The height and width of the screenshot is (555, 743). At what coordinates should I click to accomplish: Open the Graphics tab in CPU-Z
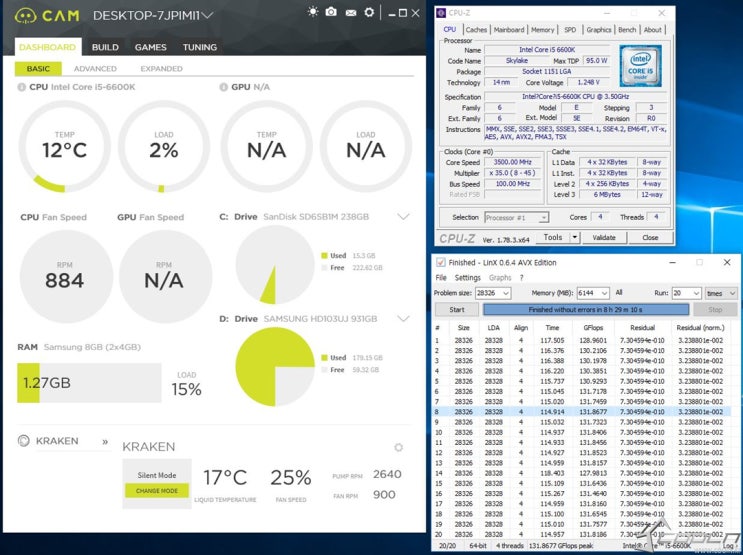(599, 29)
